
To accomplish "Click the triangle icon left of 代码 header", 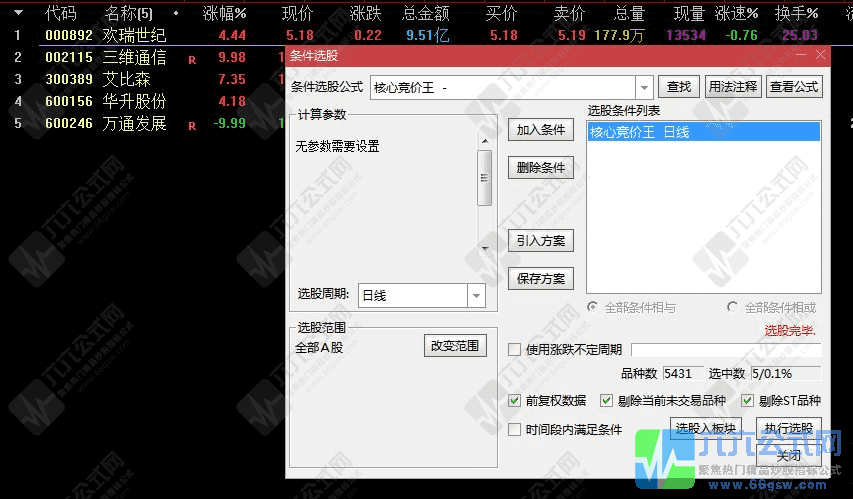I will point(18,13).
